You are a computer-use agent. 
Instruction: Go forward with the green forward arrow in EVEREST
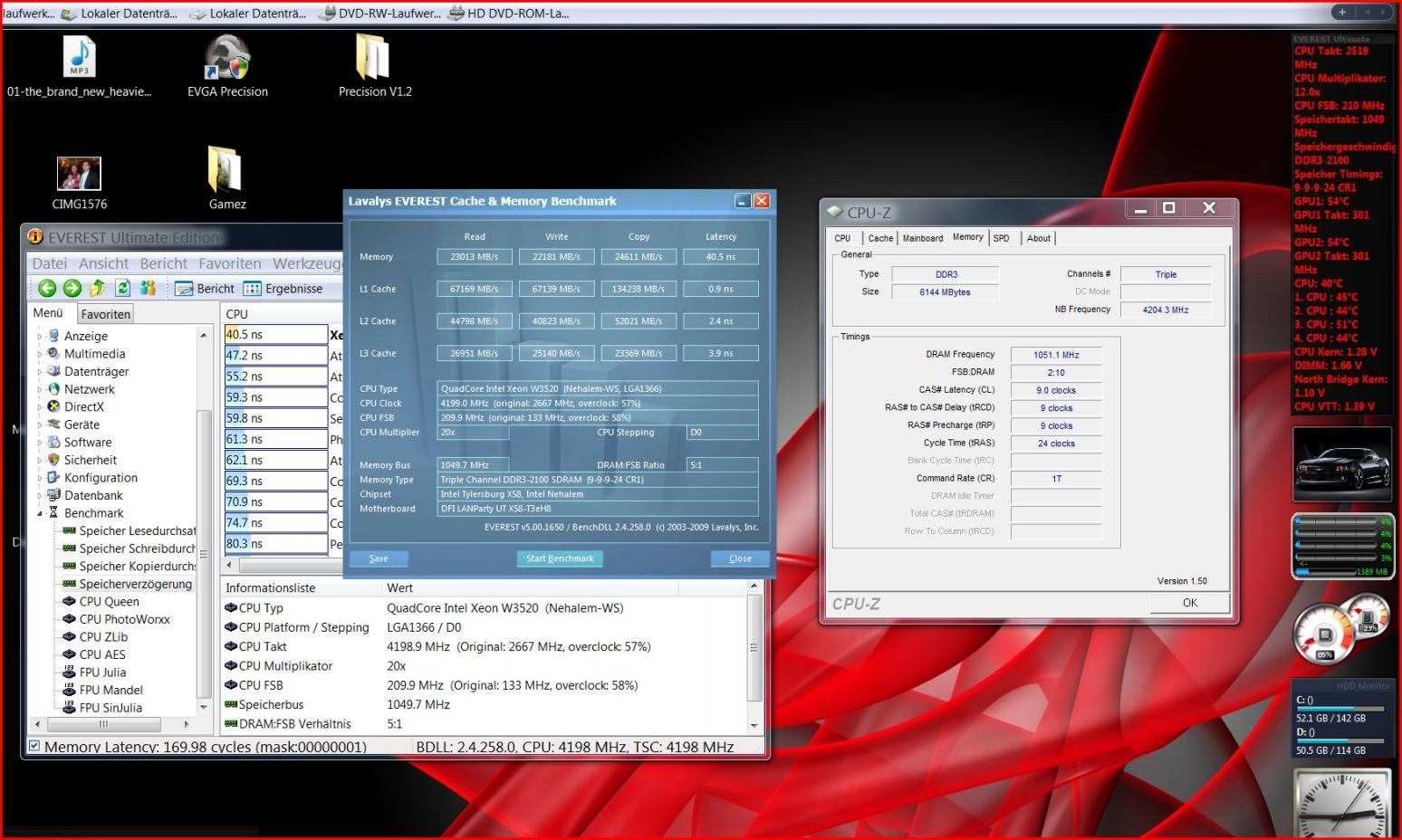(x=72, y=288)
